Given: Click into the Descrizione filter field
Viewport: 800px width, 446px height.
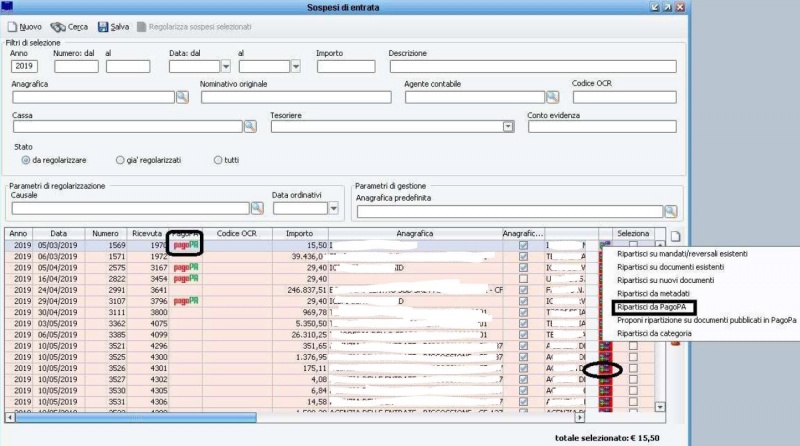Looking at the screenshot, I should coord(533,66).
